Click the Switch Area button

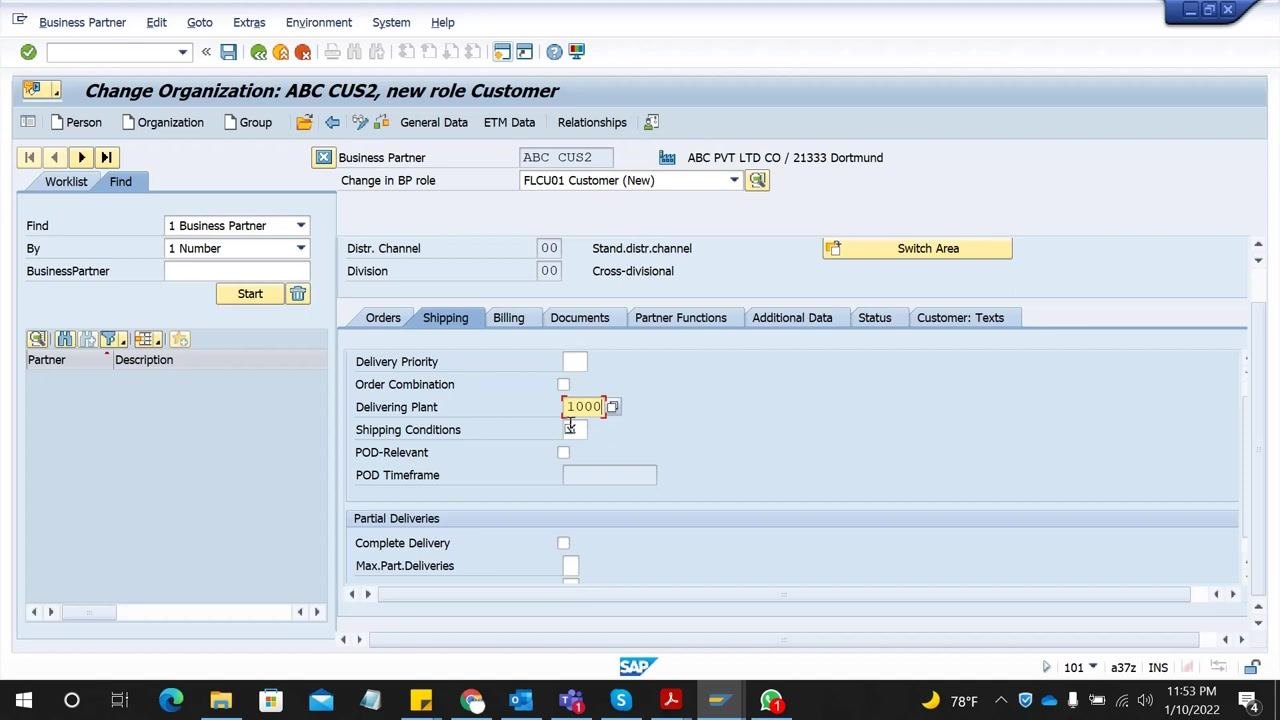[x=917, y=248]
